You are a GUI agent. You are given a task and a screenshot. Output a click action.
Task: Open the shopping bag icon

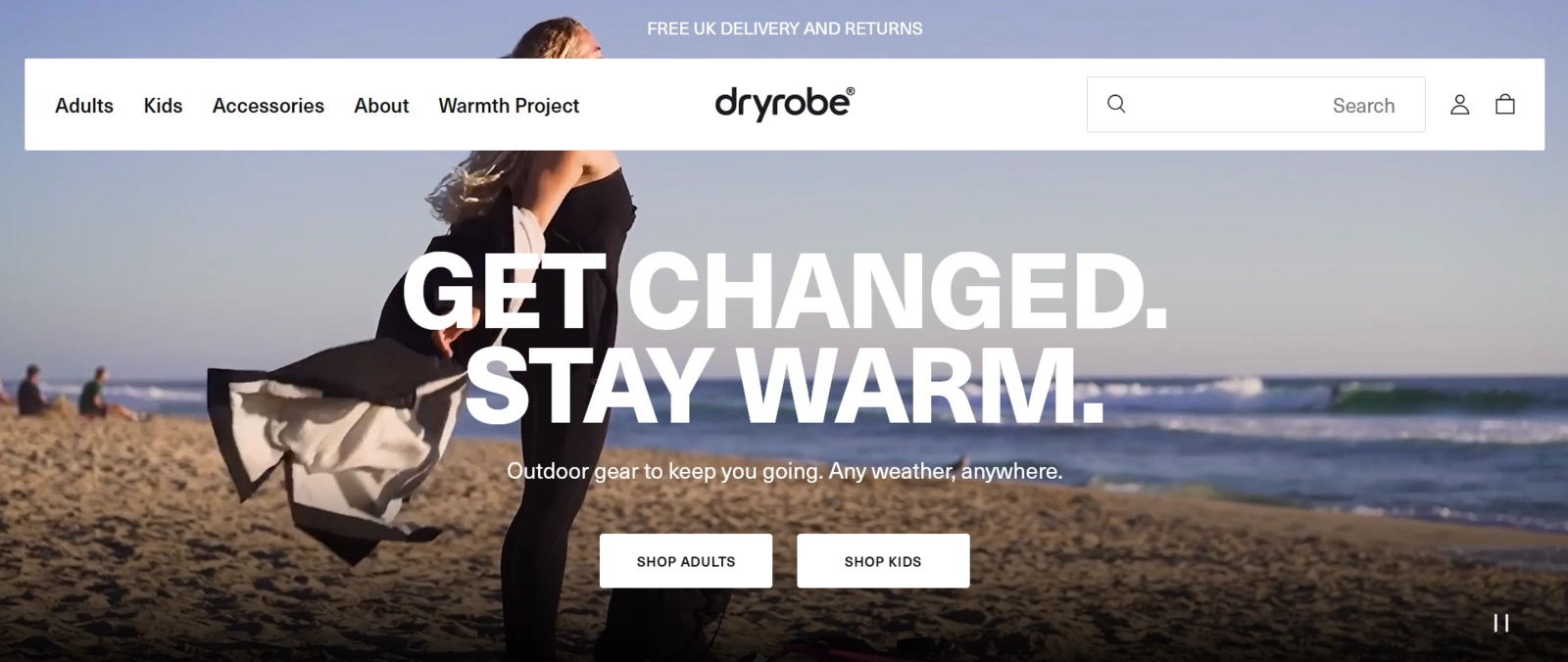1505,104
